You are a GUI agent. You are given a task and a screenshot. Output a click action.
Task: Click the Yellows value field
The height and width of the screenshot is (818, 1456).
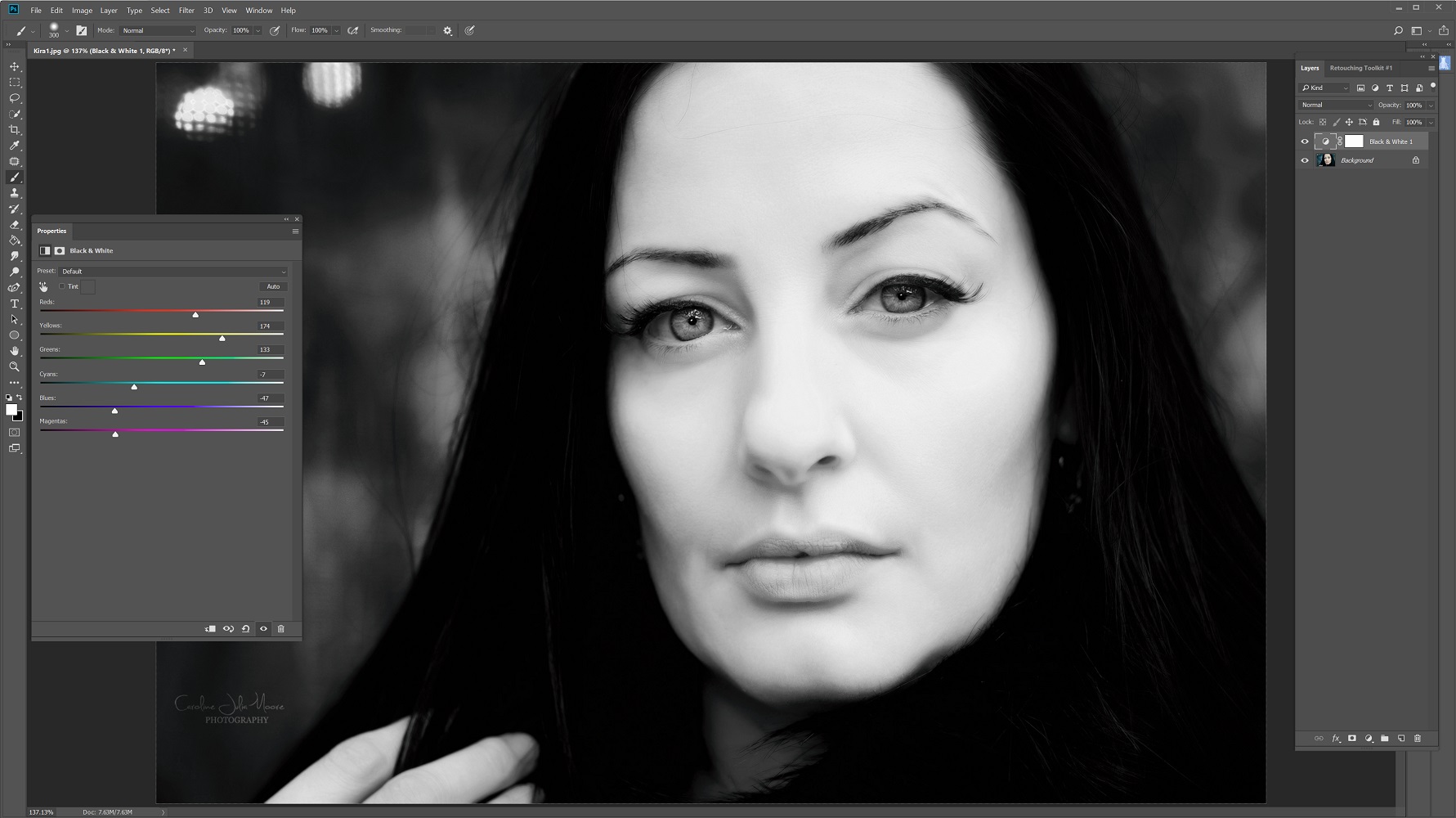point(270,326)
